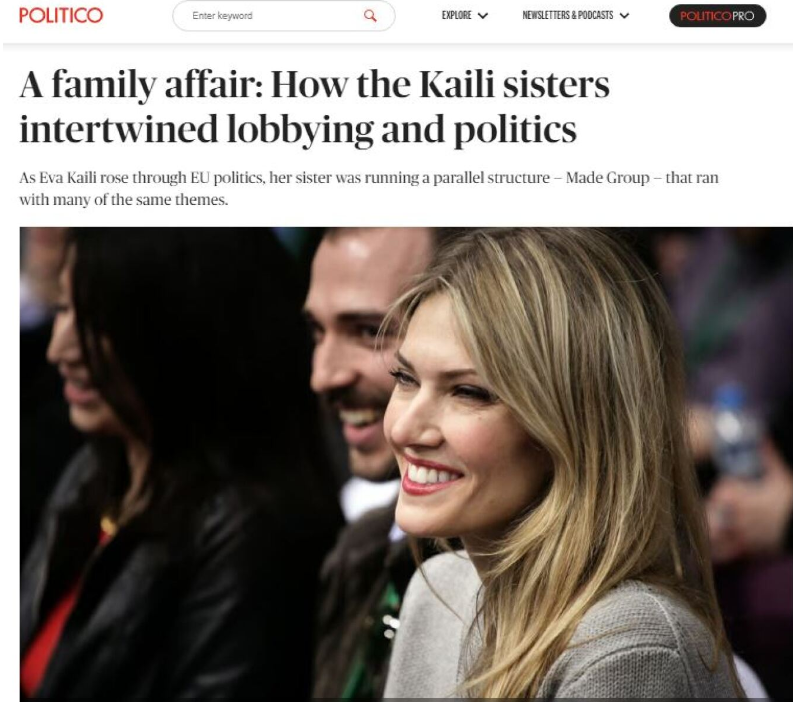Click the blurred water bottle in the photo

point(736,430)
